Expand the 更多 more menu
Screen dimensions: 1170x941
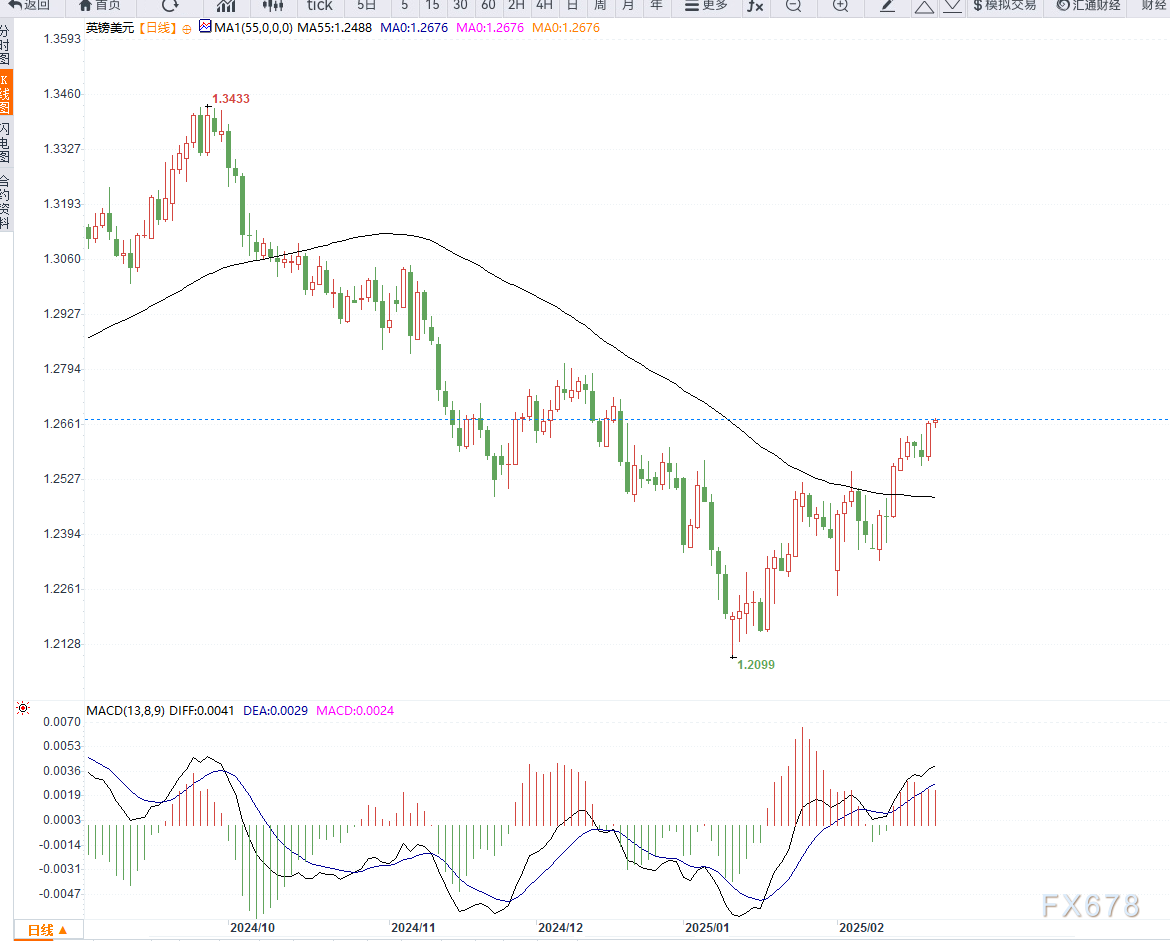705,6
